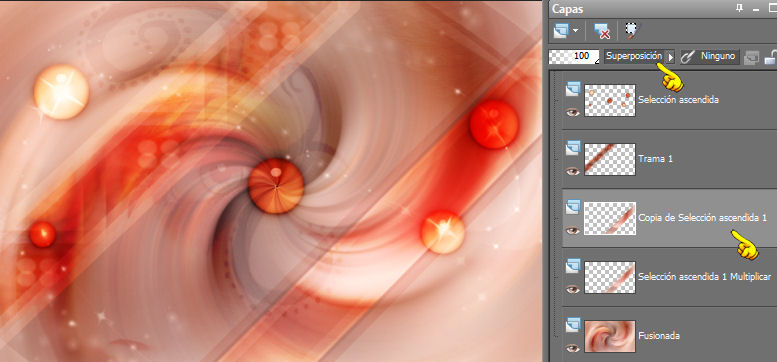Toggle the lock transparency padlock icon

coord(771,57)
